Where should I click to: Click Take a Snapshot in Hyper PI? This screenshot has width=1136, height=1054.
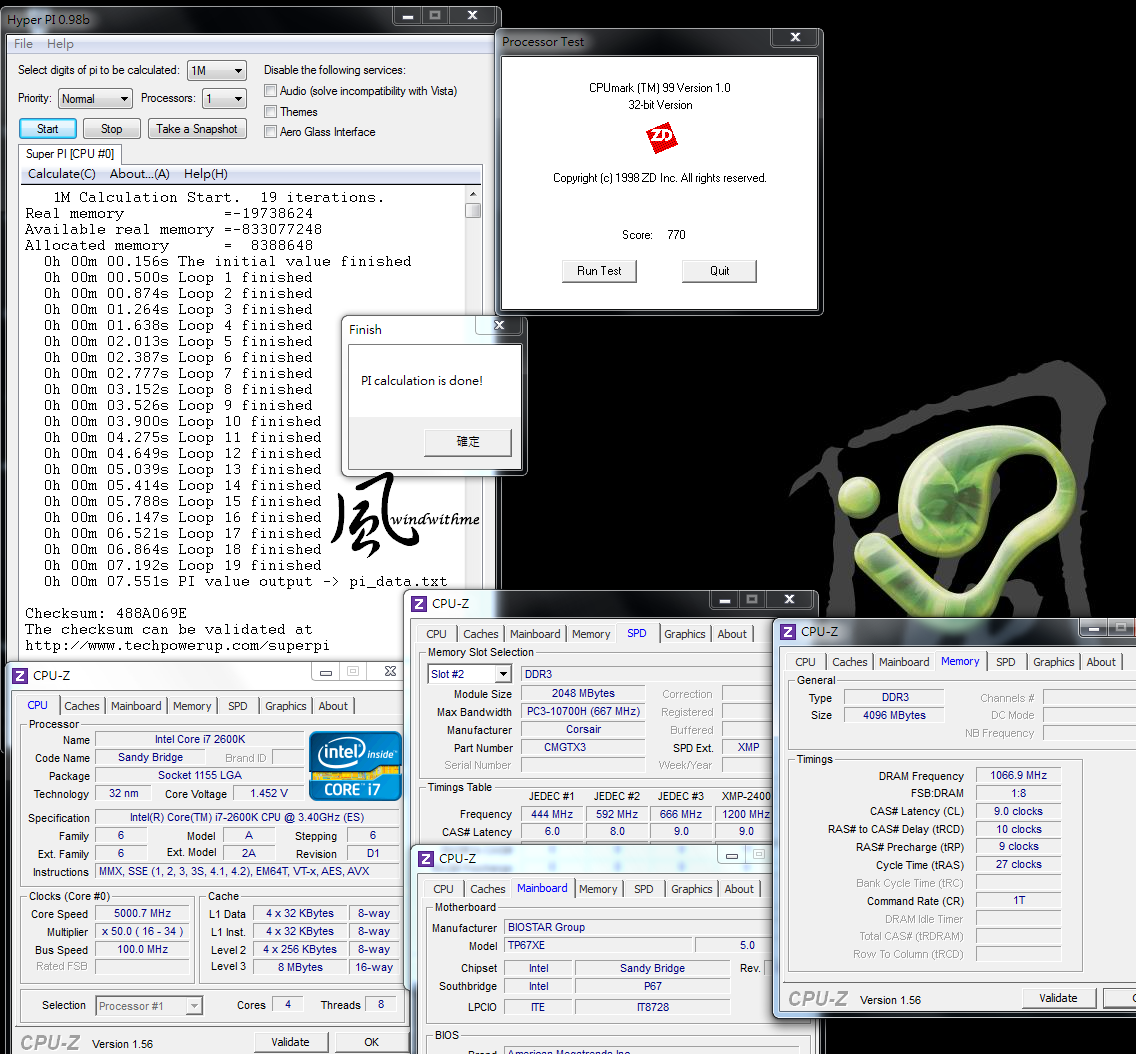click(x=196, y=129)
